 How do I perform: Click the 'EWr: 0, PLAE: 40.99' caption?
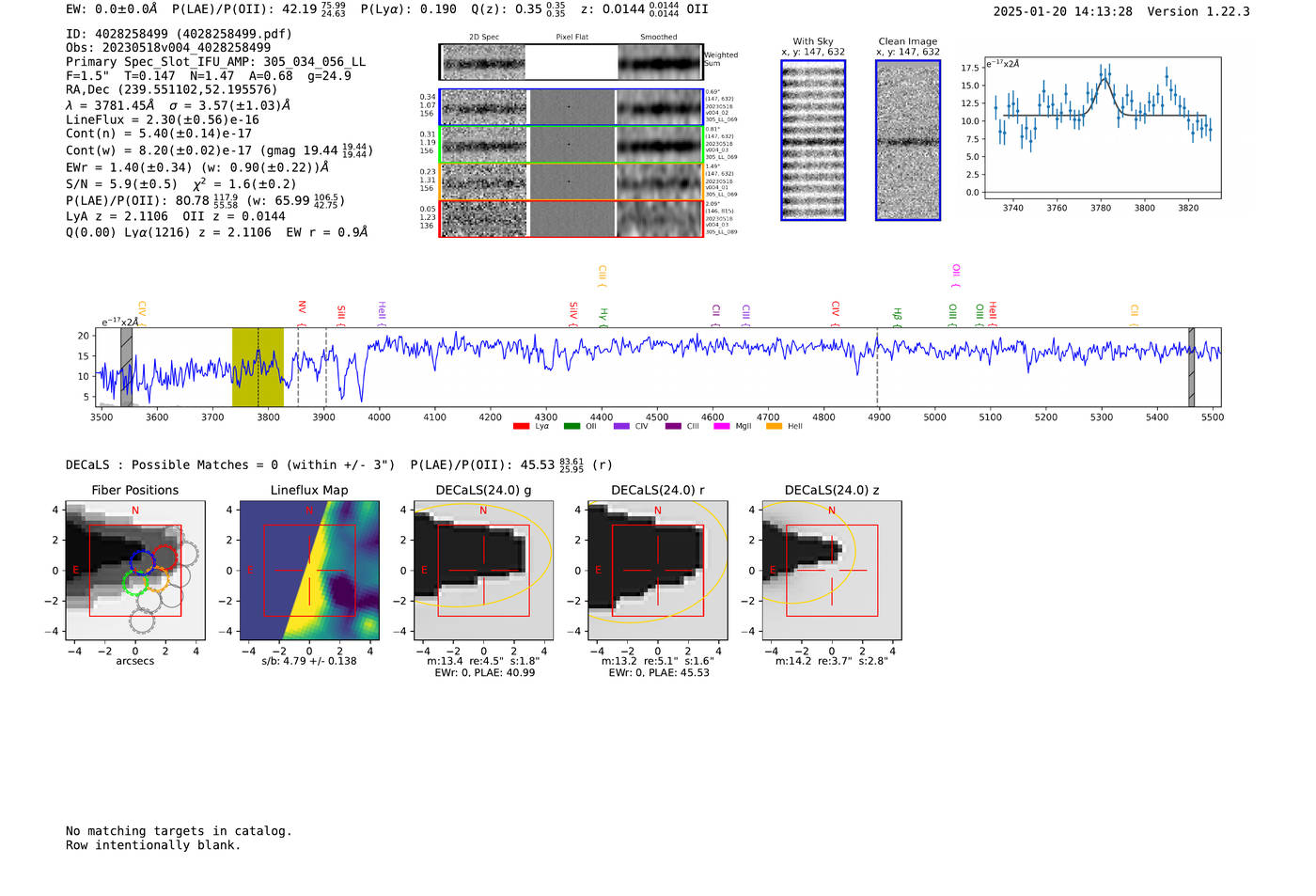point(484,672)
